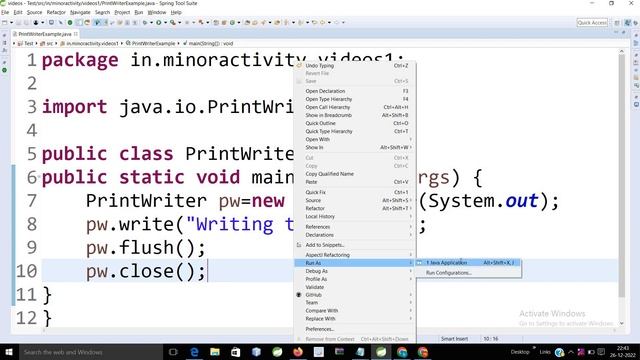640x360 pixels.
Task: Choose Add to Snippets in context menu
Action: 355,245
